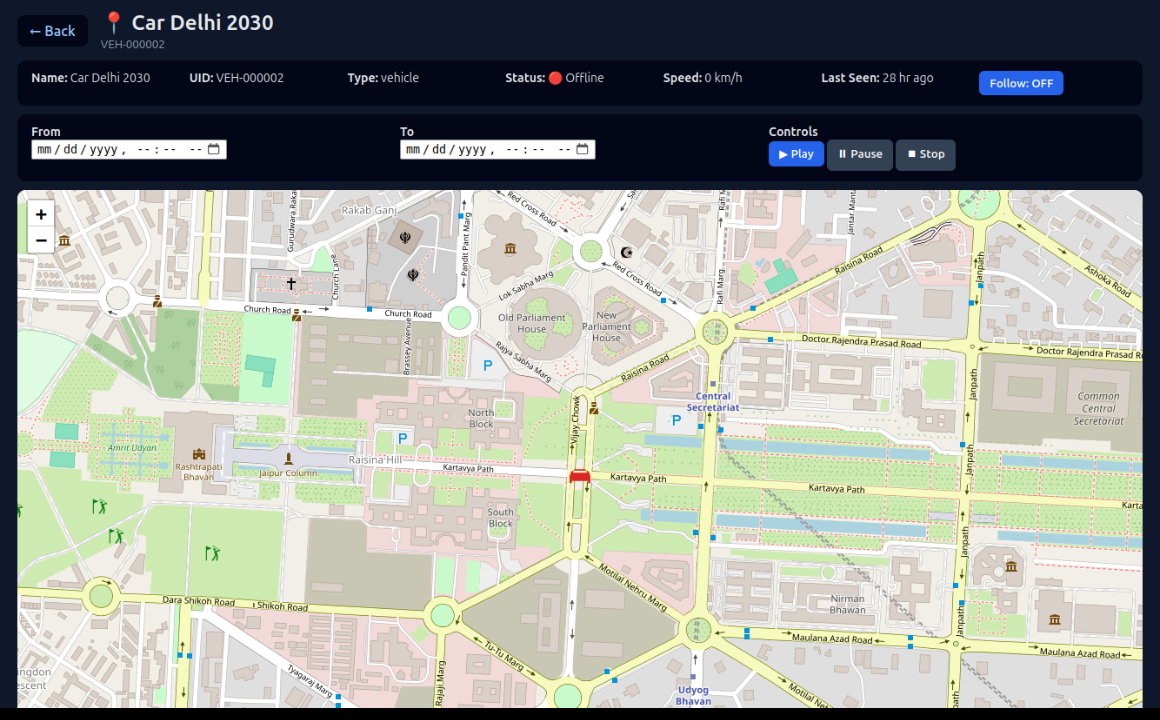Click the Udyog Bhavan label
The image size is (1160, 720).
pyautogui.click(x=693, y=696)
